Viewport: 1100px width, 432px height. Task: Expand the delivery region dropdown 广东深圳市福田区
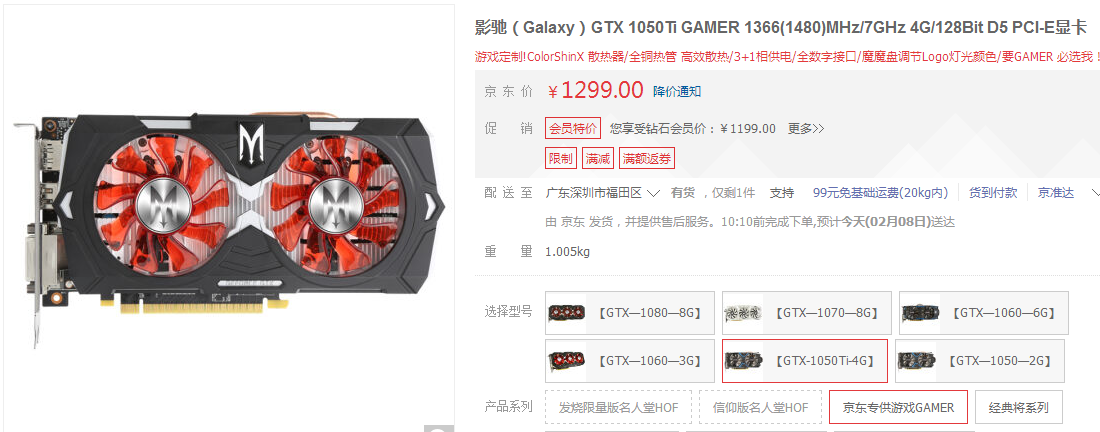603,193
